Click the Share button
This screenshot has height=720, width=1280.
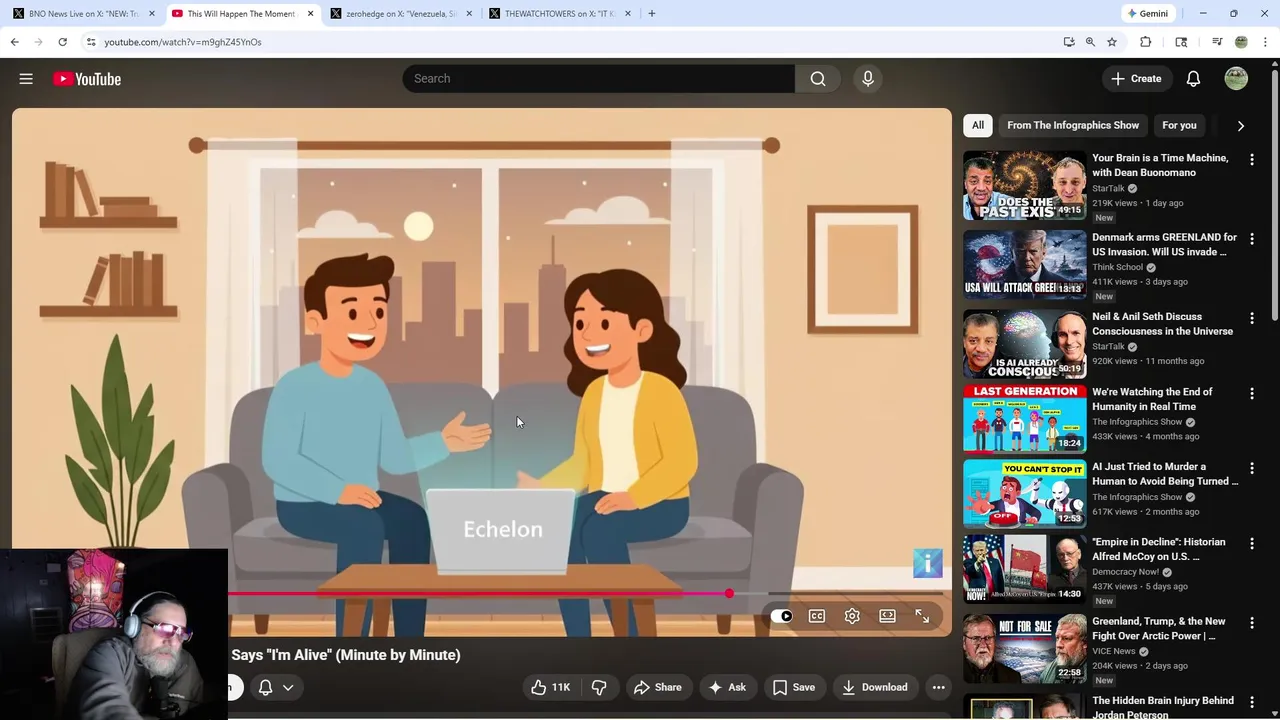(658, 687)
